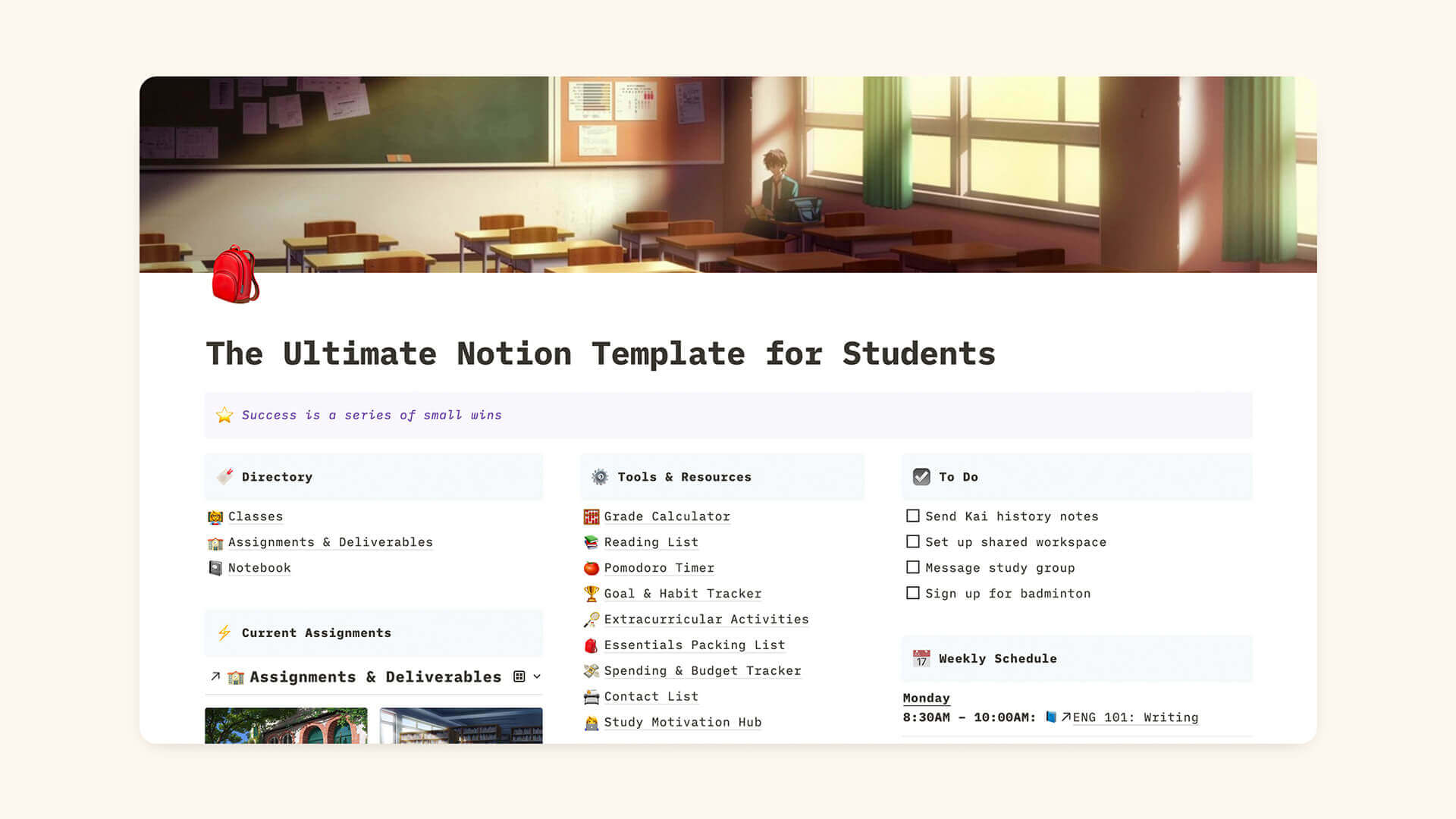Open Study Motivation Hub

682,722
